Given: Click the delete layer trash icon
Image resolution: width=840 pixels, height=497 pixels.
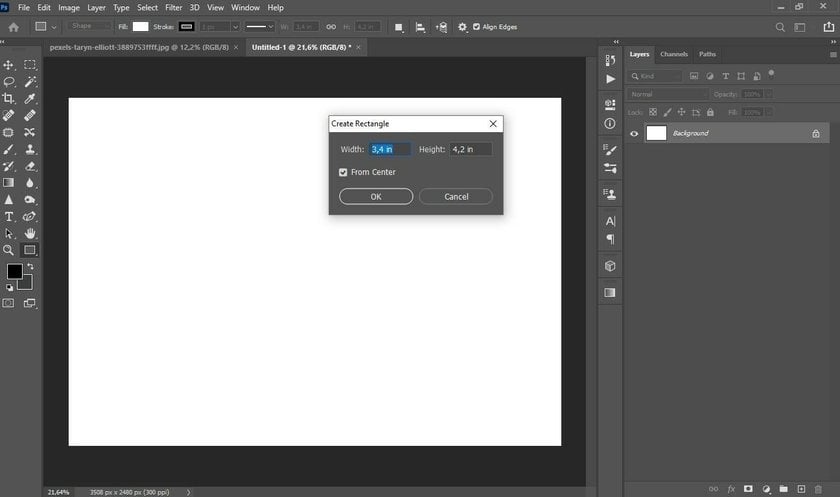Looking at the screenshot, I should tap(818, 489).
